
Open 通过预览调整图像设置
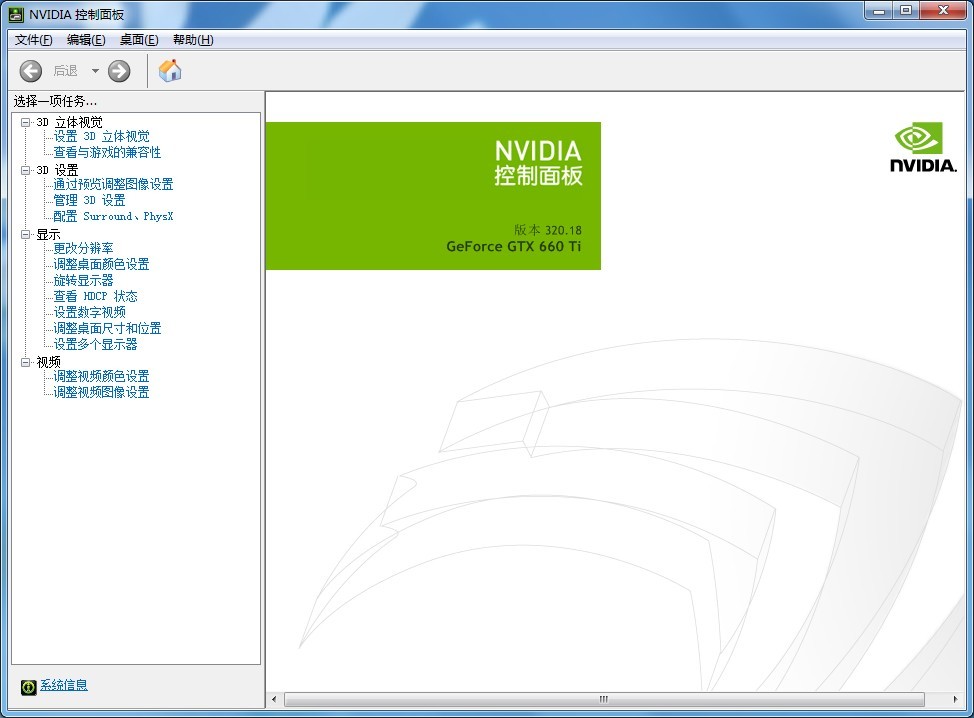(113, 184)
